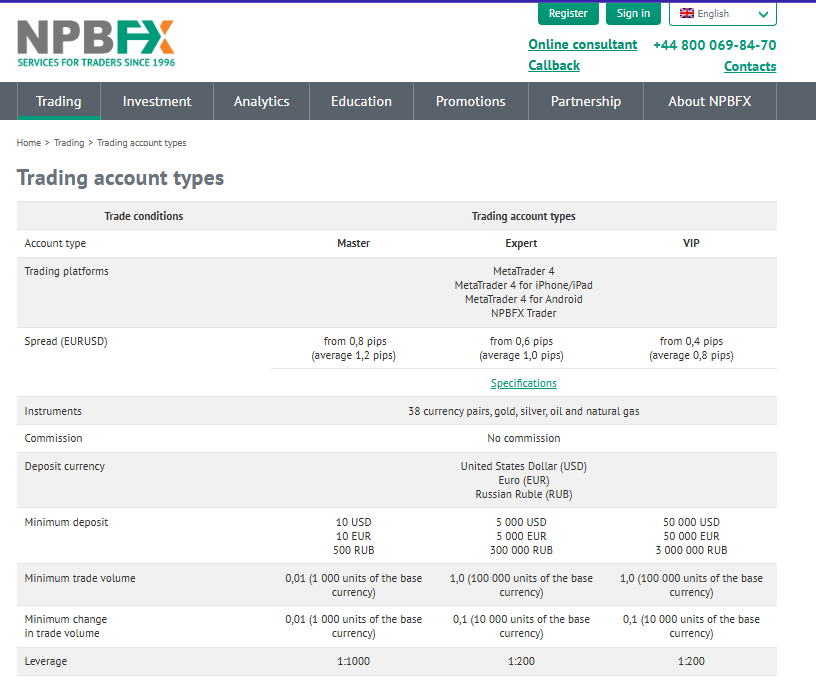816x683 pixels.
Task: Click the Trading account types page heading
Action: point(120,178)
